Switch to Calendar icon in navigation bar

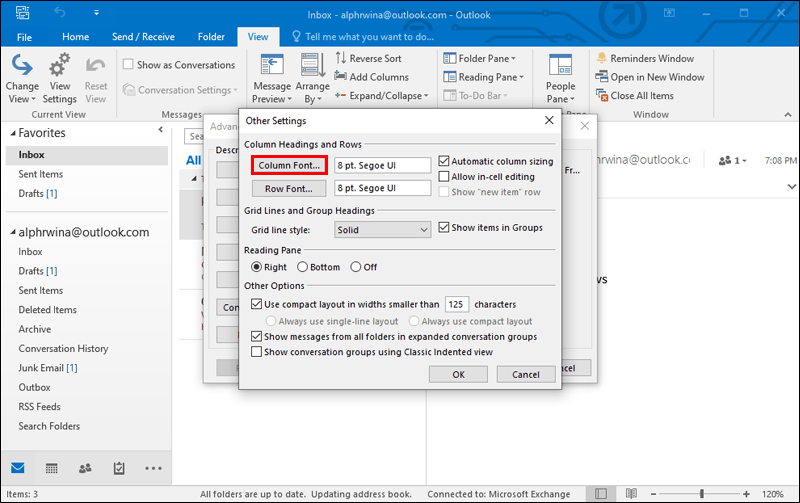[x=52, y=468]
